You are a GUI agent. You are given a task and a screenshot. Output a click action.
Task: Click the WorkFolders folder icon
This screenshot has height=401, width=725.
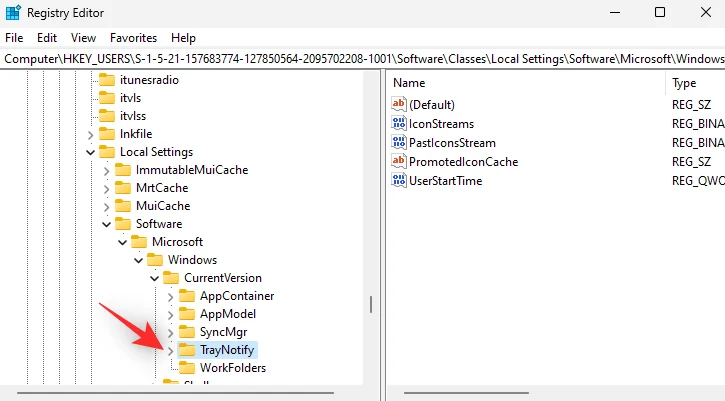[x=188, y=368]
